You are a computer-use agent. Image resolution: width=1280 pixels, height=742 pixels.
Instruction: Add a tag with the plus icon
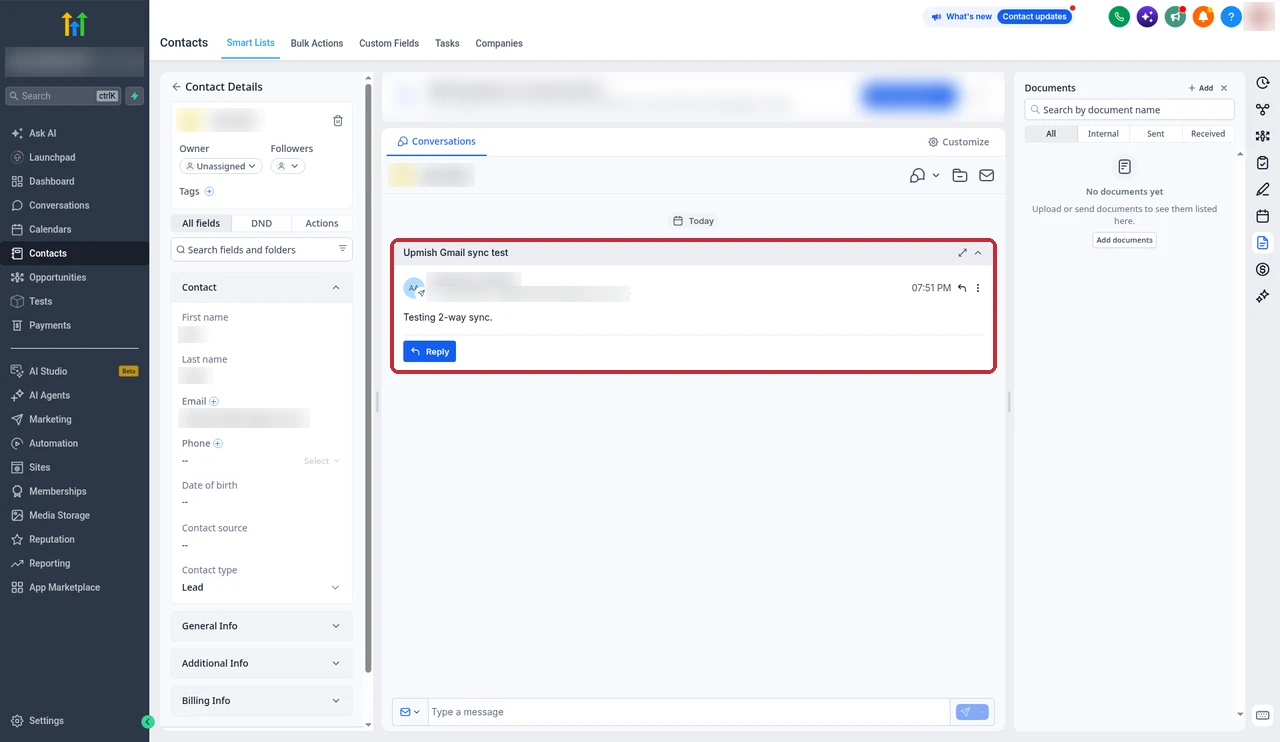pyautogui.click(x=209, y=191)
